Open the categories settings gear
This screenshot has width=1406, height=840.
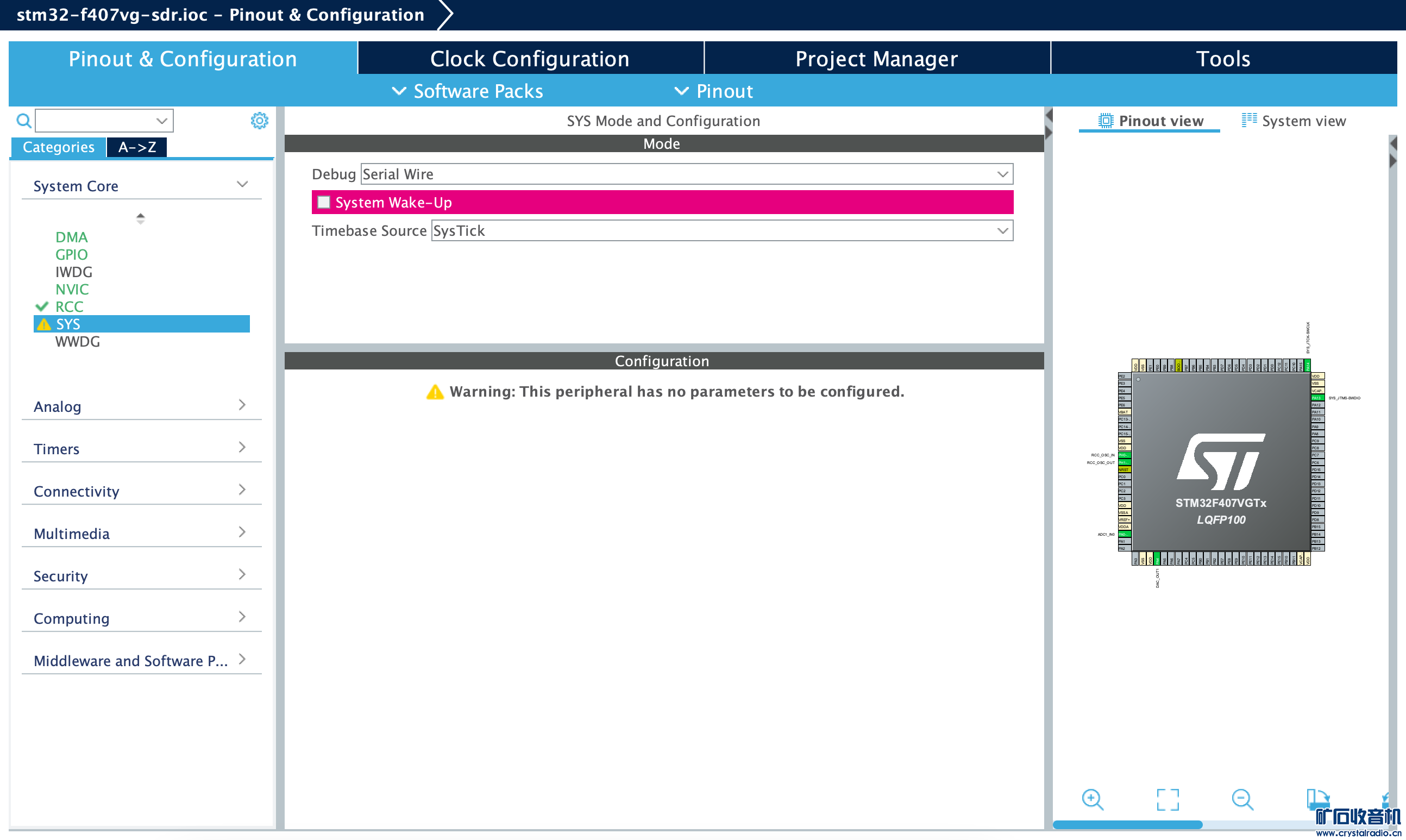[x=259, y=120]
